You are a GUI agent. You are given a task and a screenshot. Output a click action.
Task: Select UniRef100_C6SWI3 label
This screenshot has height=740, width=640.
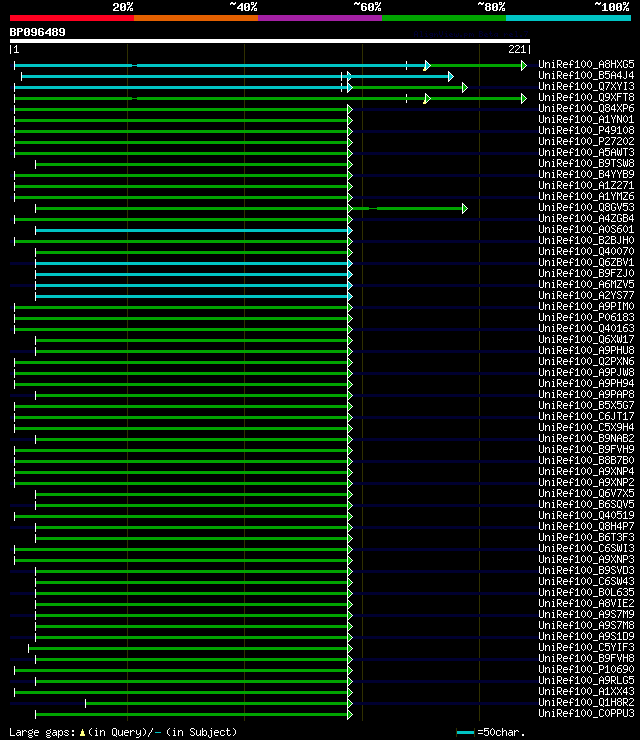click(x=586, y=548)
